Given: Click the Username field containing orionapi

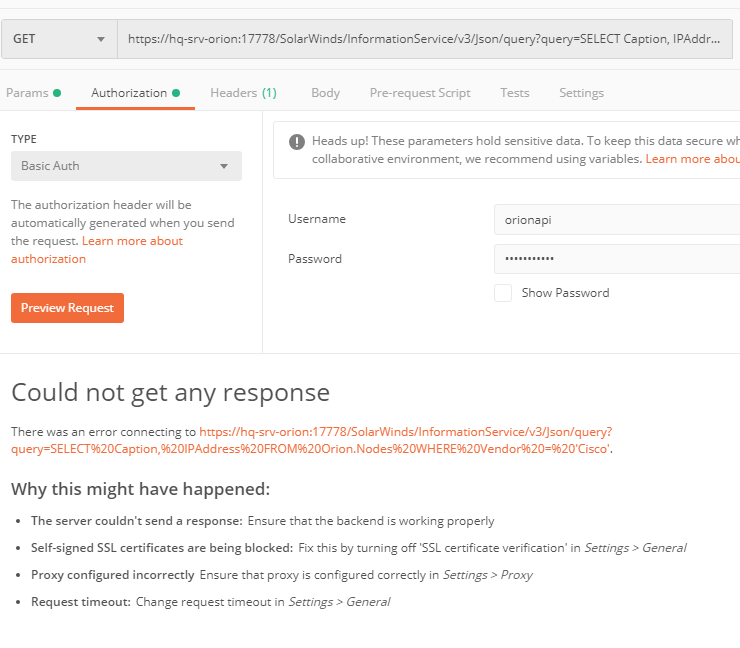Looking at the screenshot, I should coord(617,219).
